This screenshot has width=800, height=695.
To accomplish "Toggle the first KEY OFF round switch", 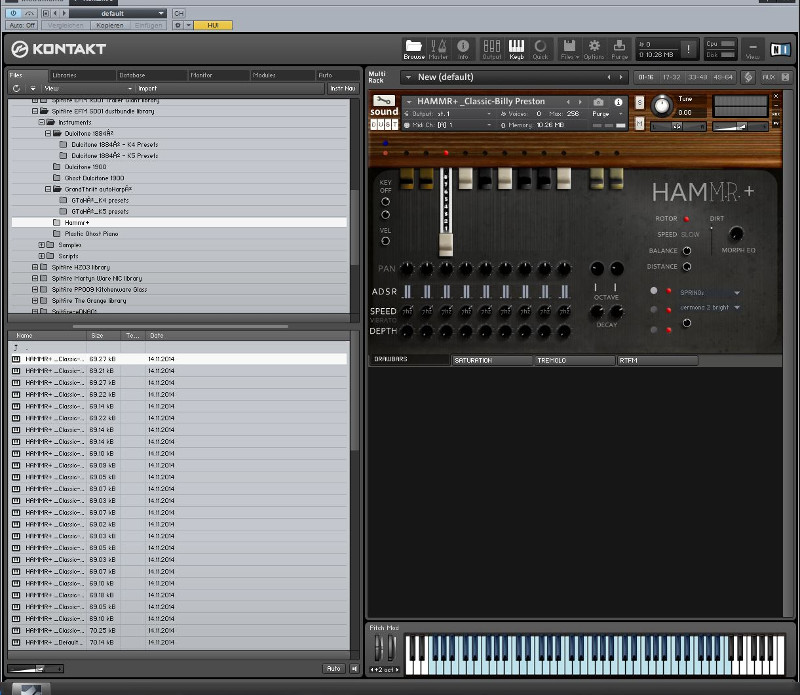I will point(385,202).
